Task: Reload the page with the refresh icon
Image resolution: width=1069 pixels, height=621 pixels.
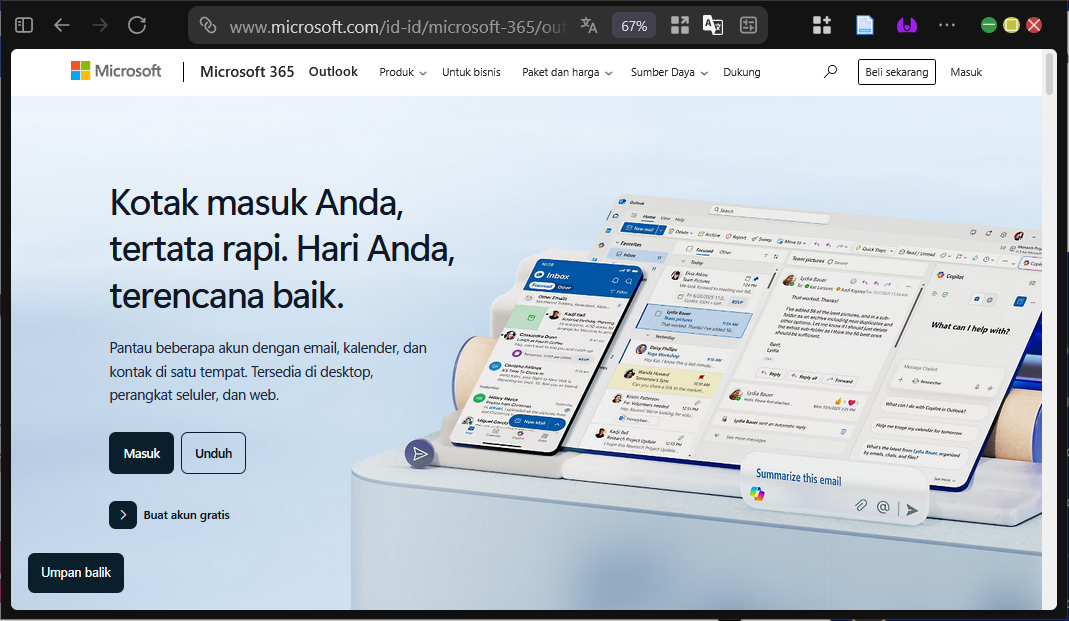Action: point(137,25)
